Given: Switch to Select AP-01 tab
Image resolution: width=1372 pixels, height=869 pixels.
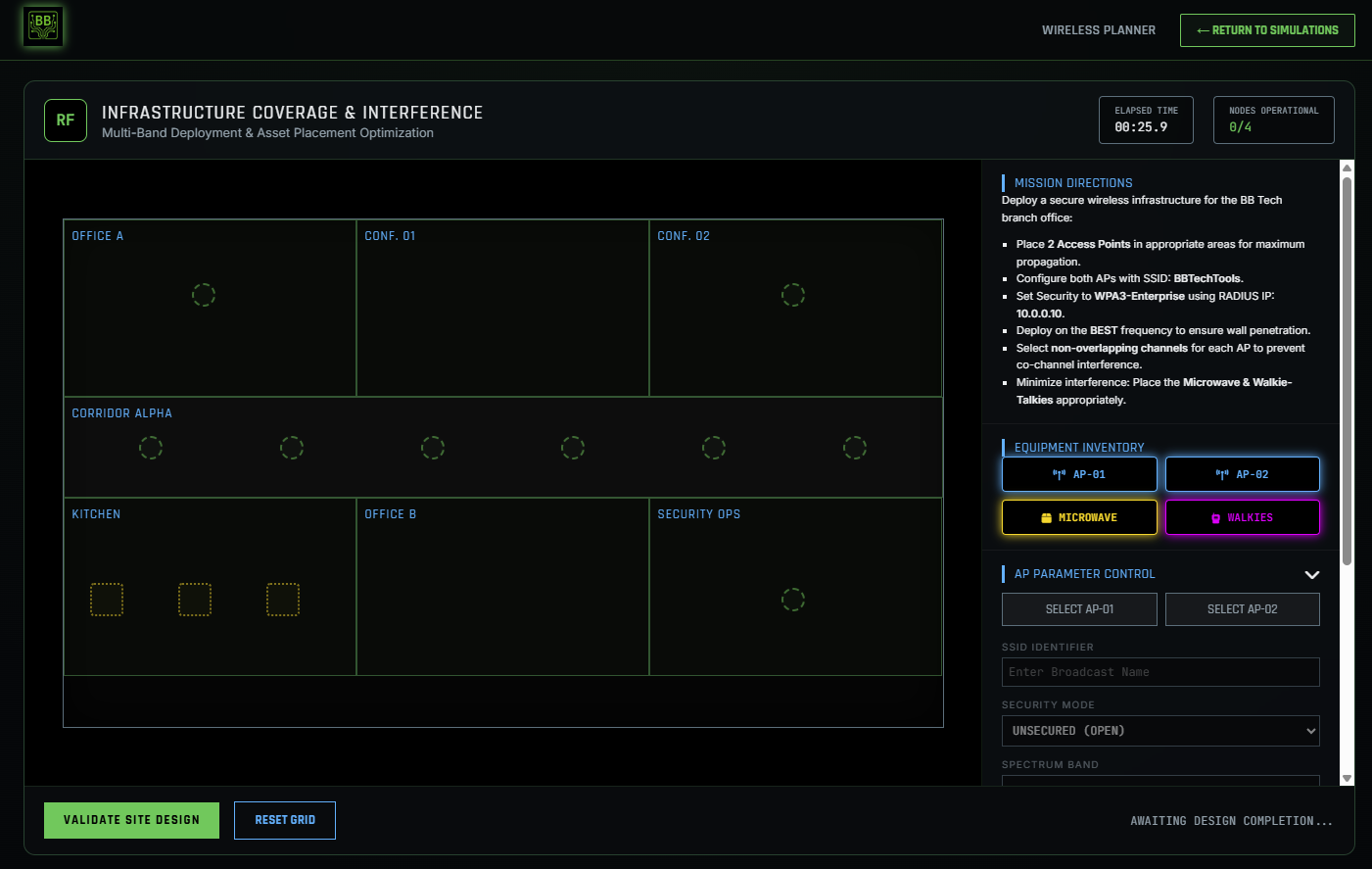Looking at the screenshot, I should pyautogui.click(x=1079, y=609).
